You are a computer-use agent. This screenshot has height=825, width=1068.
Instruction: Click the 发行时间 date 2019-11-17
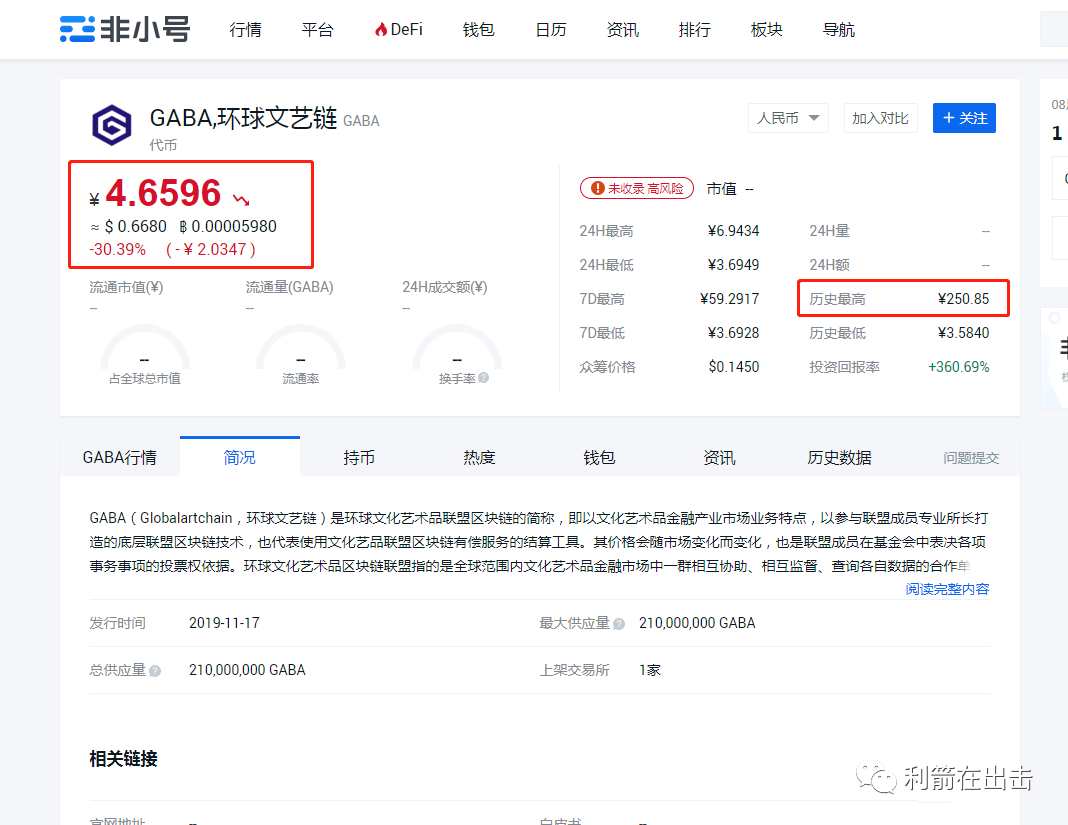(x=224, y=623)
